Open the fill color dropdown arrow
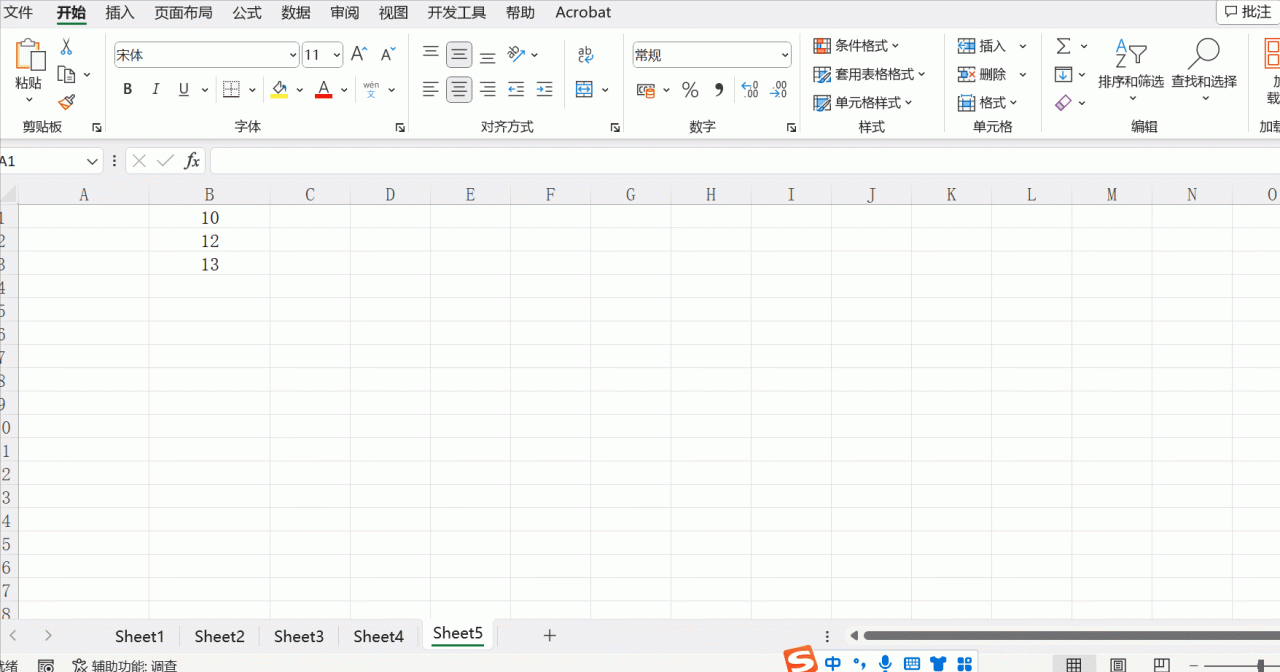Image resolution: width=1280 pixels, height=672 pixels. 299,89
